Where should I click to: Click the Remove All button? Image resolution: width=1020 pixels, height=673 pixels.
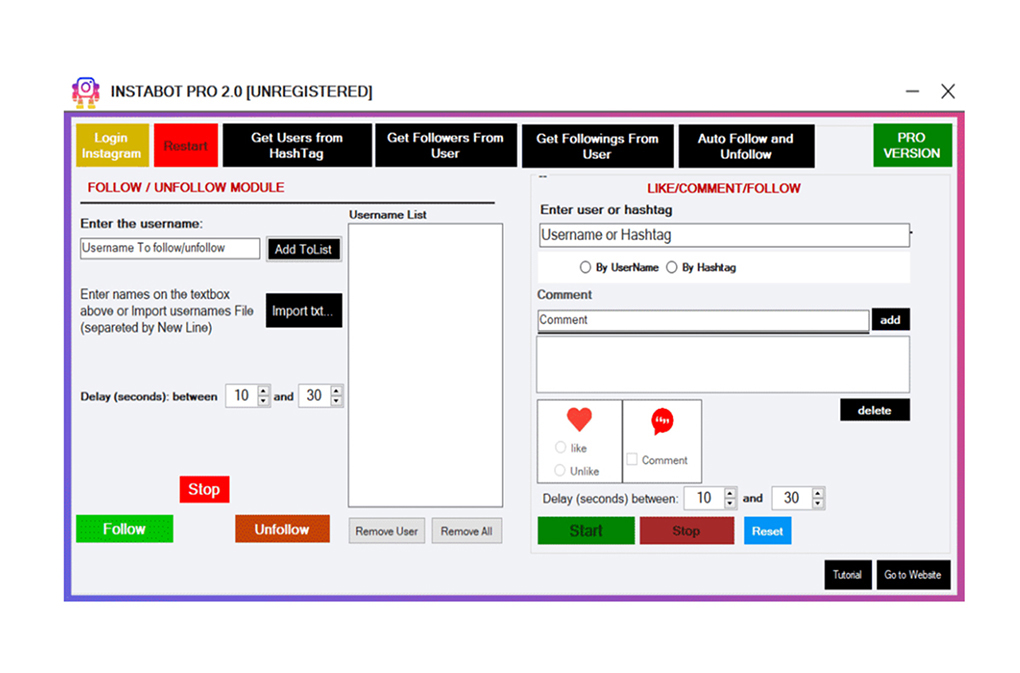[466, 531]
